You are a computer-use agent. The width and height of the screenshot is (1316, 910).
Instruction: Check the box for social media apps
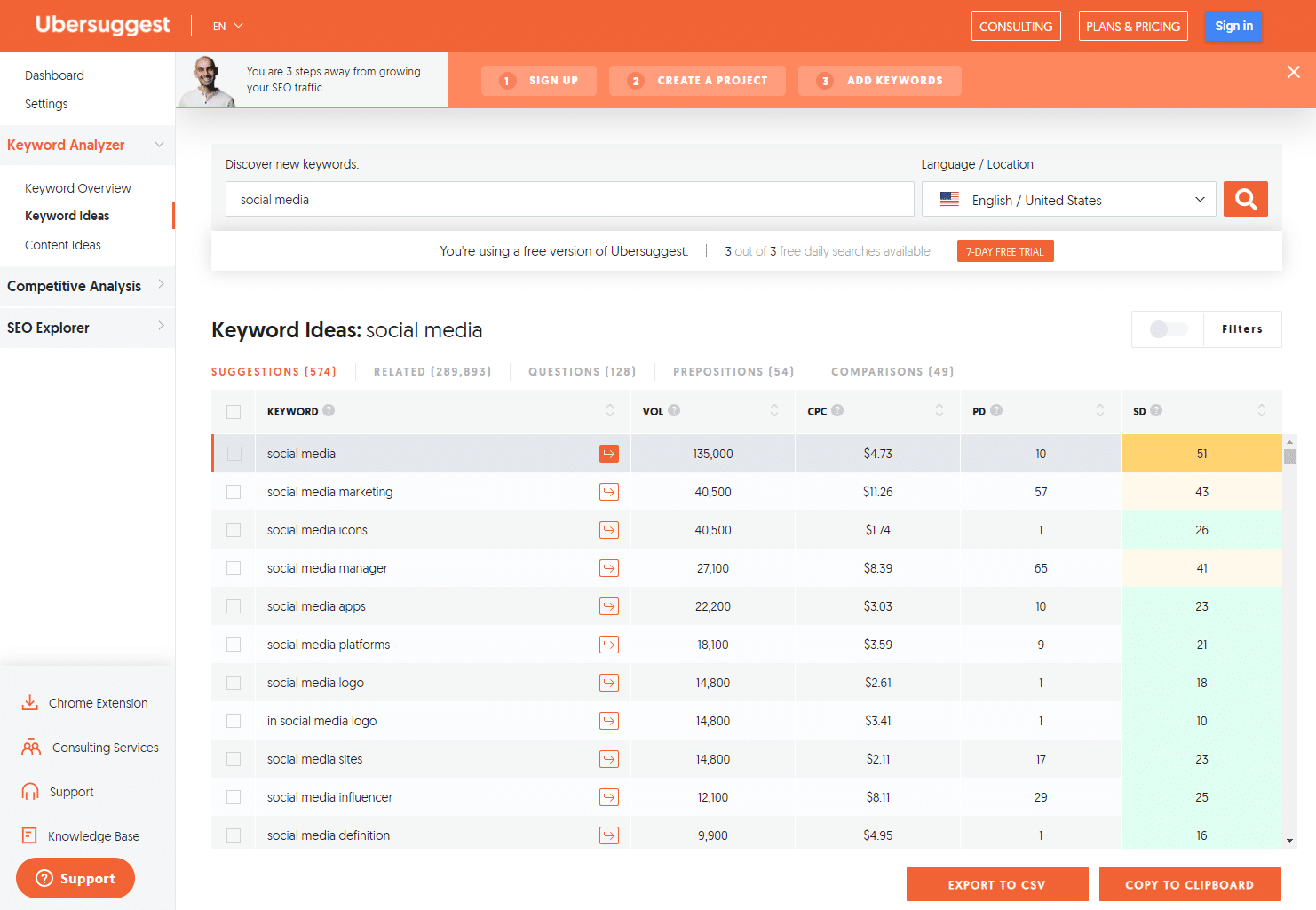[x=234, y=606]
